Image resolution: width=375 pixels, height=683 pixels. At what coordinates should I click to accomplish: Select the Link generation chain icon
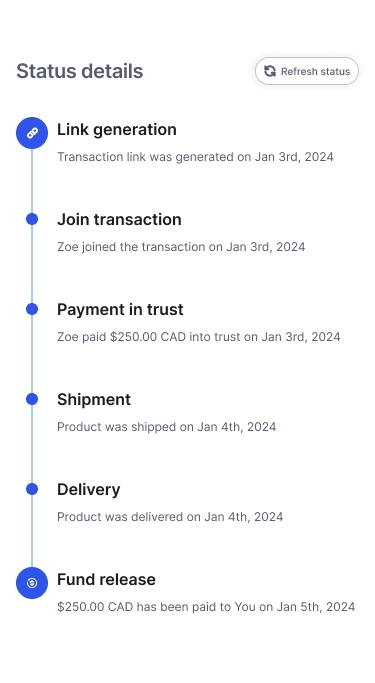tap(32, 133)
